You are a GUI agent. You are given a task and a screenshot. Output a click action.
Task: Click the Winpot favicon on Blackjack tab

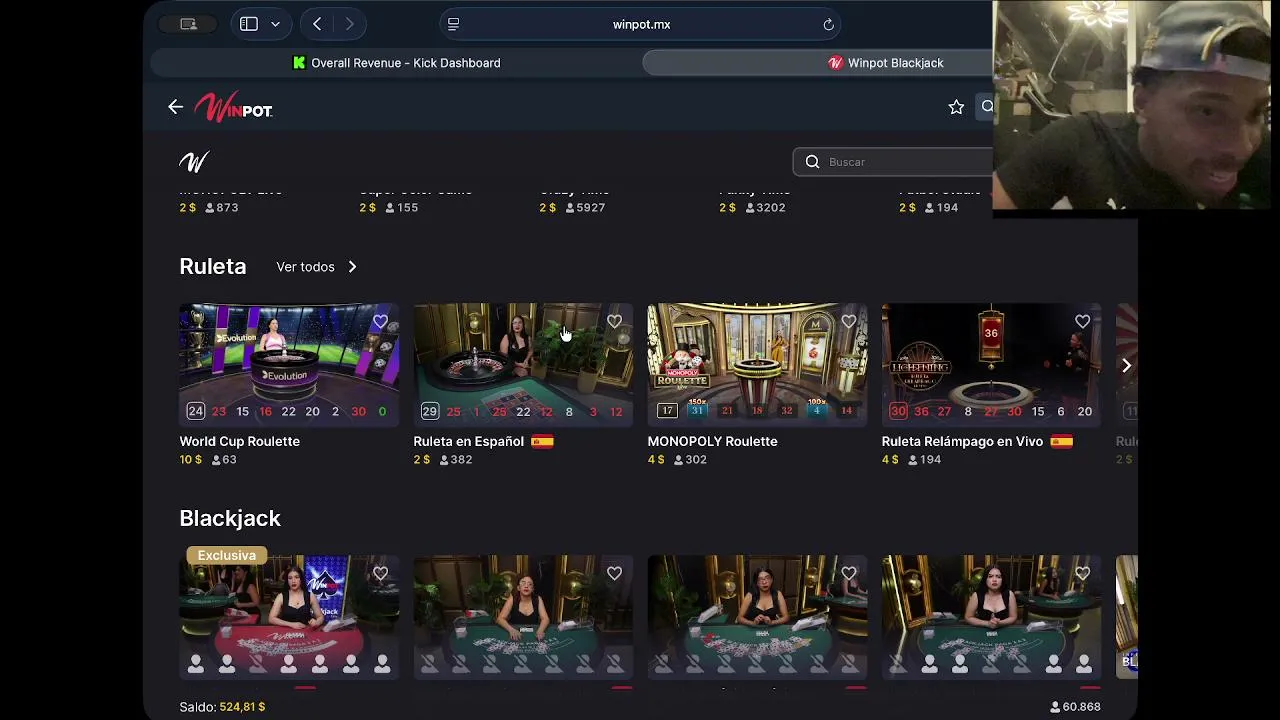tap(835, 63)
